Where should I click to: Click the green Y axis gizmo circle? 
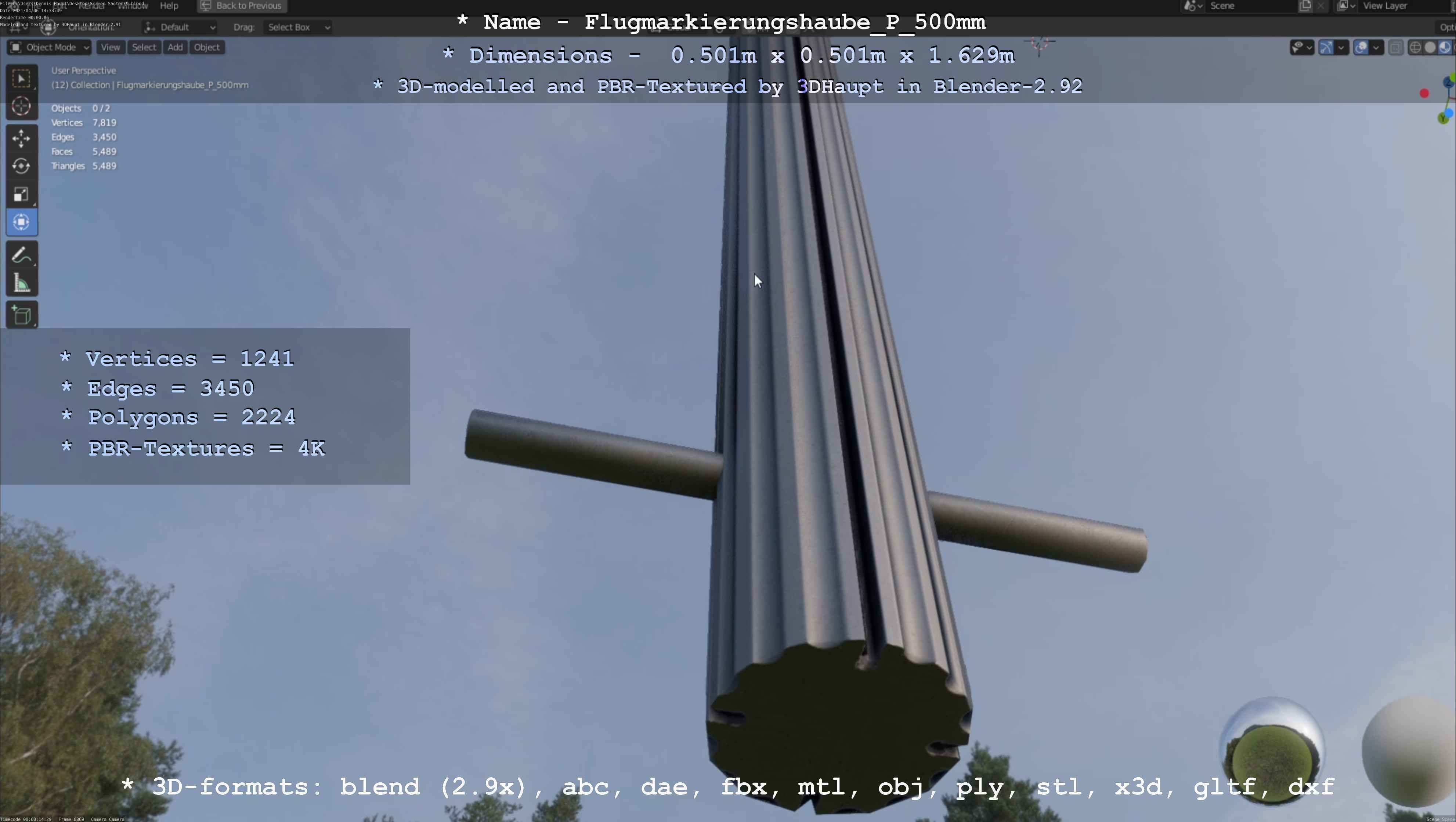click(1443, 117)
